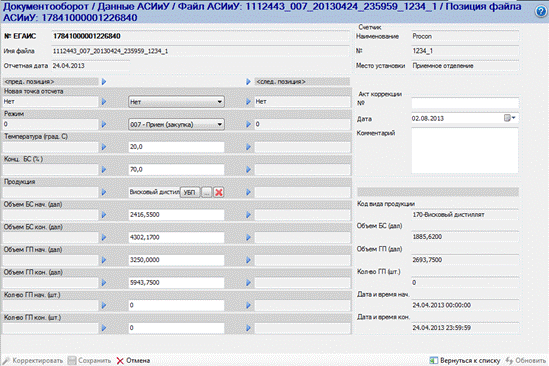
Task: Click Объем БС кон. field 4302,1700
Action: [x=176, y=237]
